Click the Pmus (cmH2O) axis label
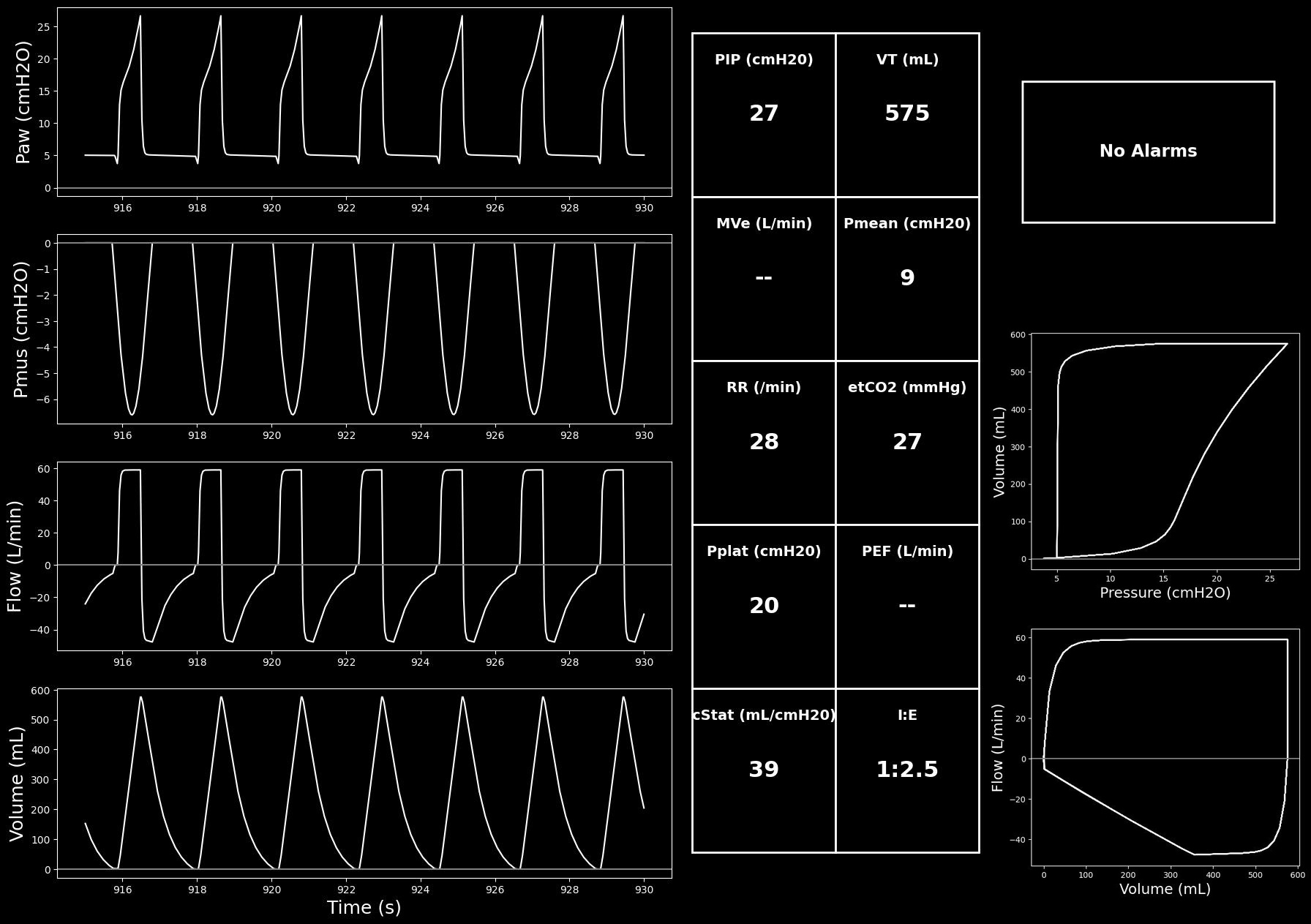 (x=20, y=329)
